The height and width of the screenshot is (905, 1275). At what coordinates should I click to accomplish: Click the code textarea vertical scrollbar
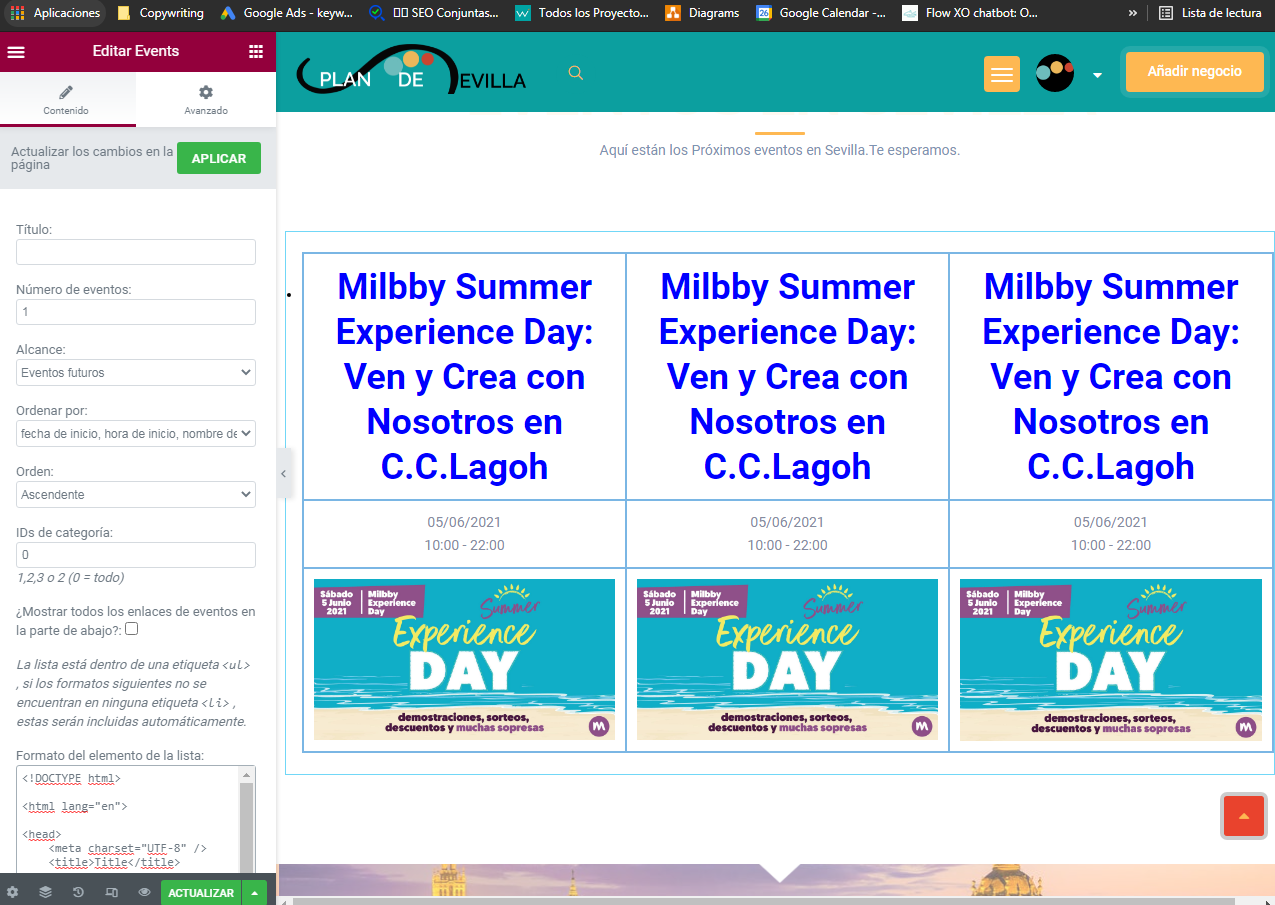(247, 820)
